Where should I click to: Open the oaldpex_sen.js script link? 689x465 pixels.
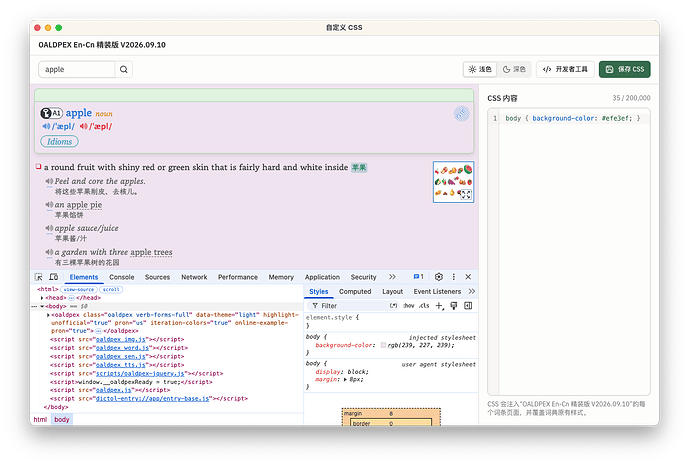click(x=120, y=356)
